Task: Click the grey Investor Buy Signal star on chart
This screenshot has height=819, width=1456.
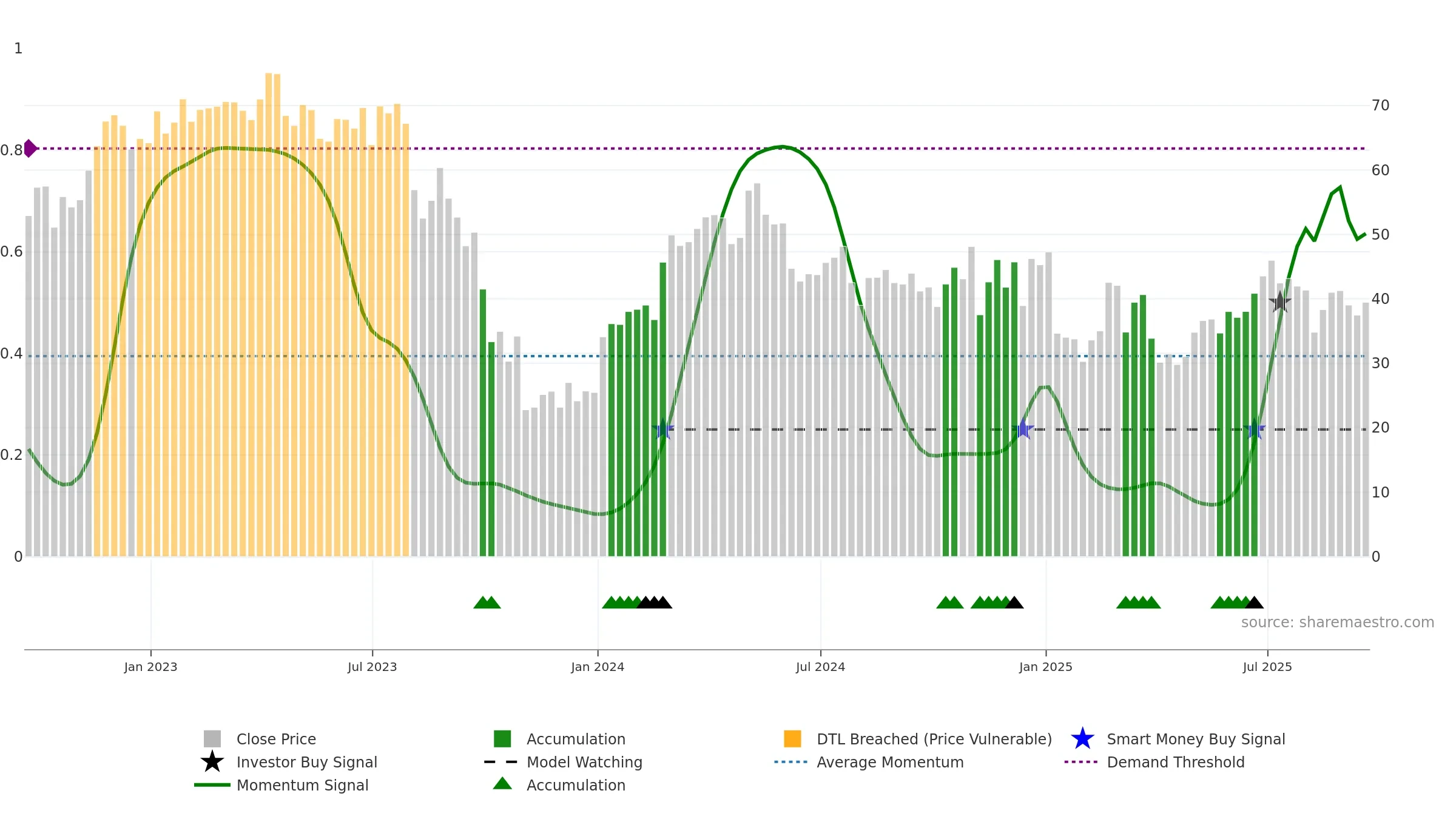Action: click(1280, 302)
